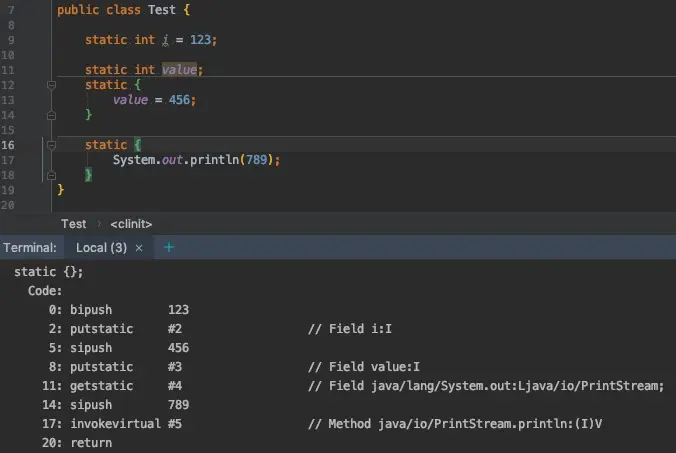Click System.out PrintStream field comment

point(486,386)
